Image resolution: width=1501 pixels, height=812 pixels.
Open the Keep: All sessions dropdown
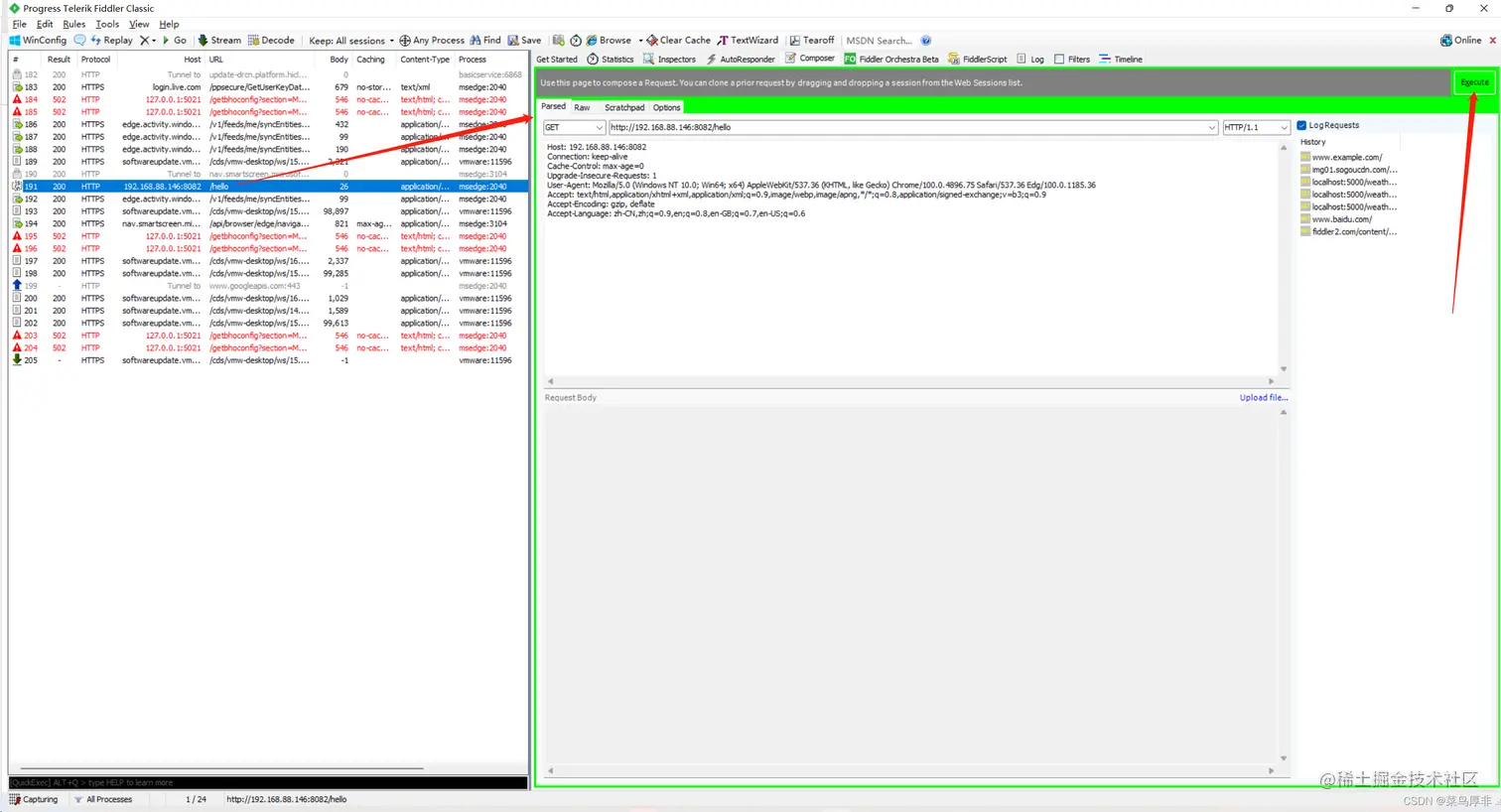tap(351, 41)
